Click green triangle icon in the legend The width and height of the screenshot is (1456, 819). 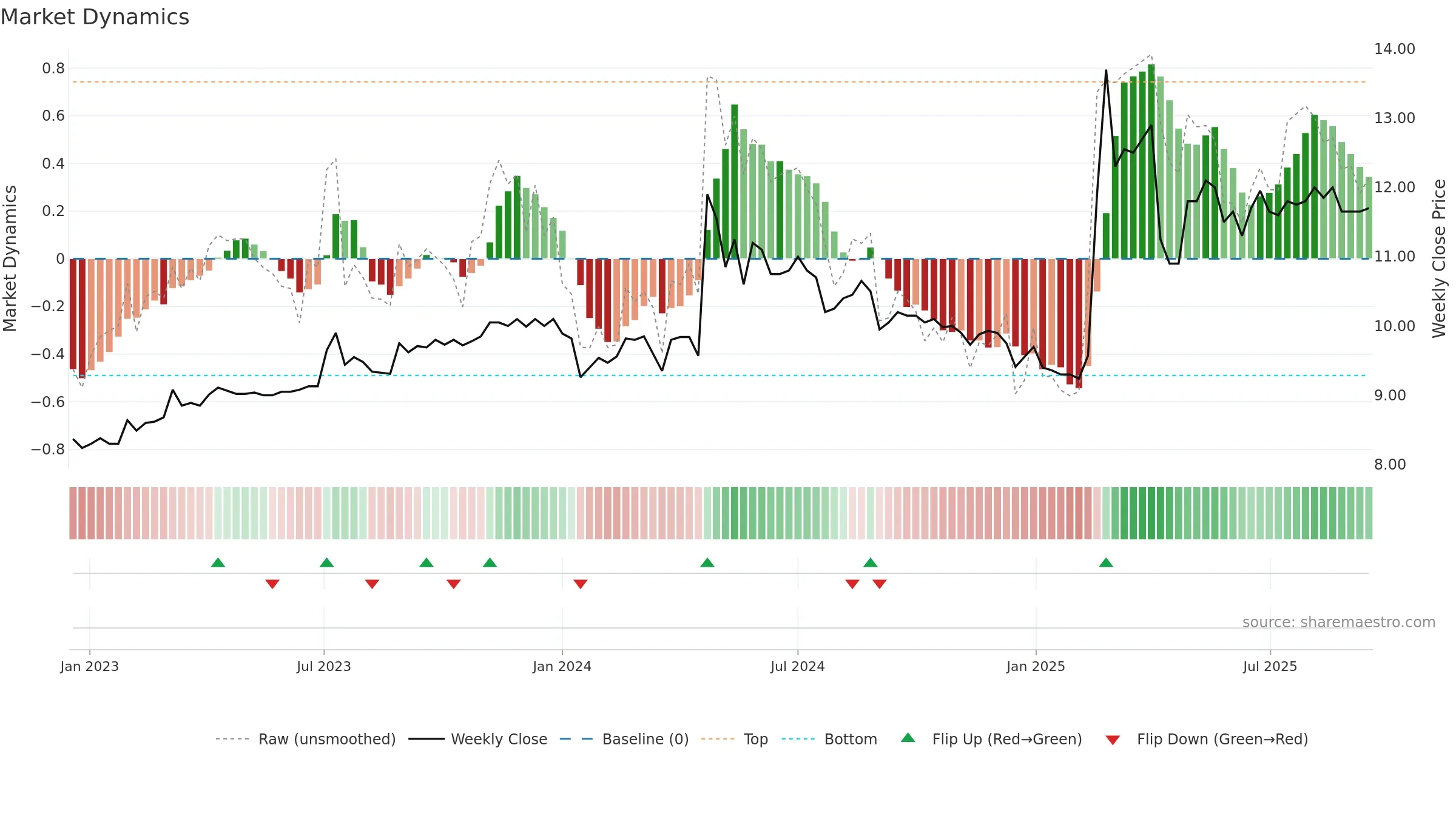coord(908,738)
